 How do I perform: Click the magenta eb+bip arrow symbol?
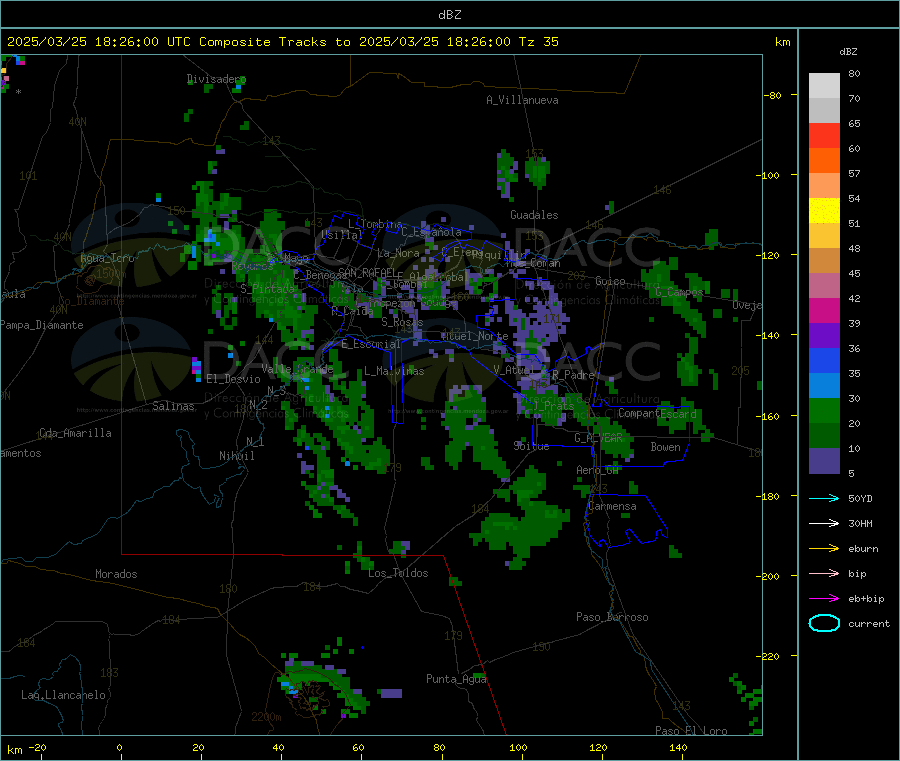824,599
